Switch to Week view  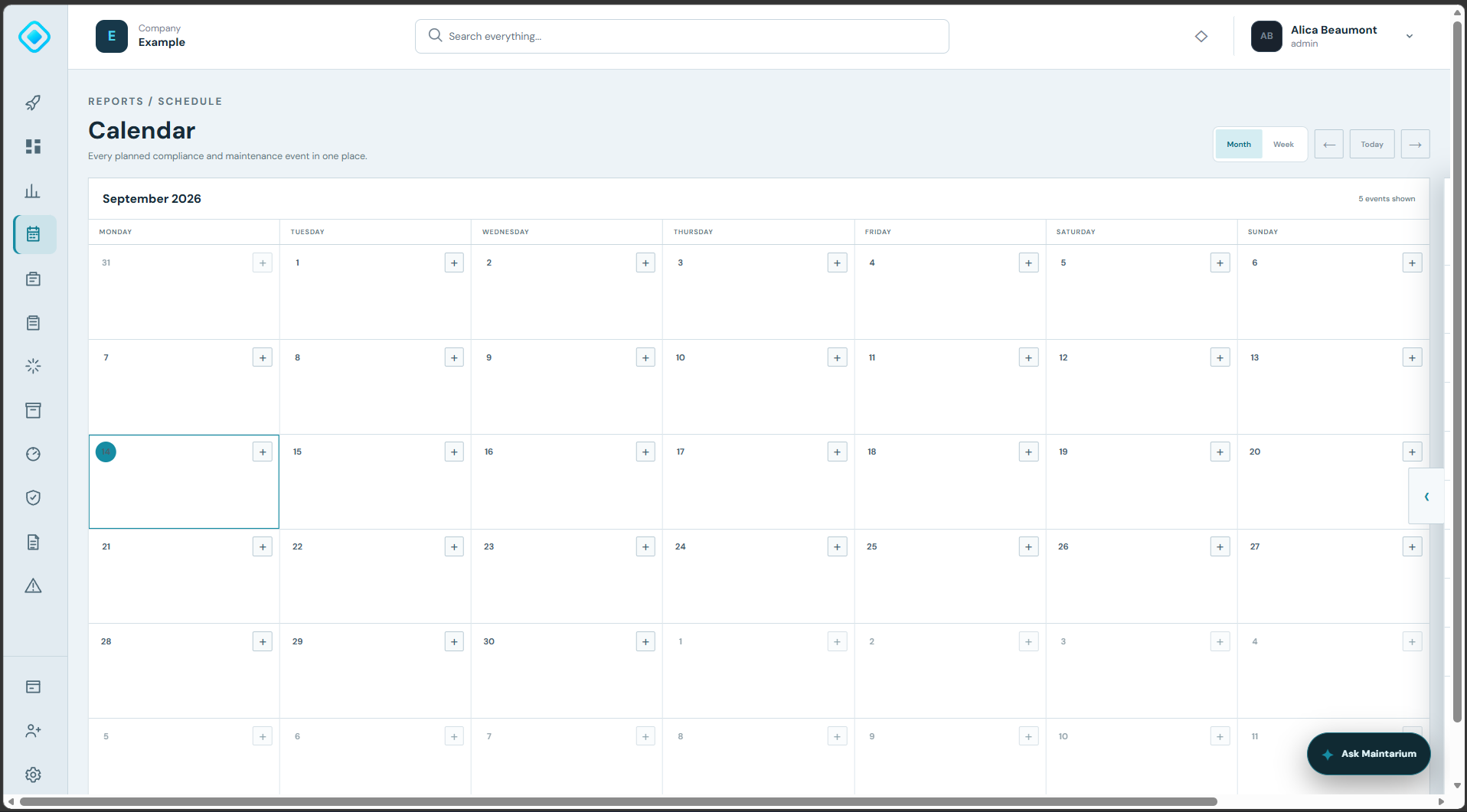1284,144
